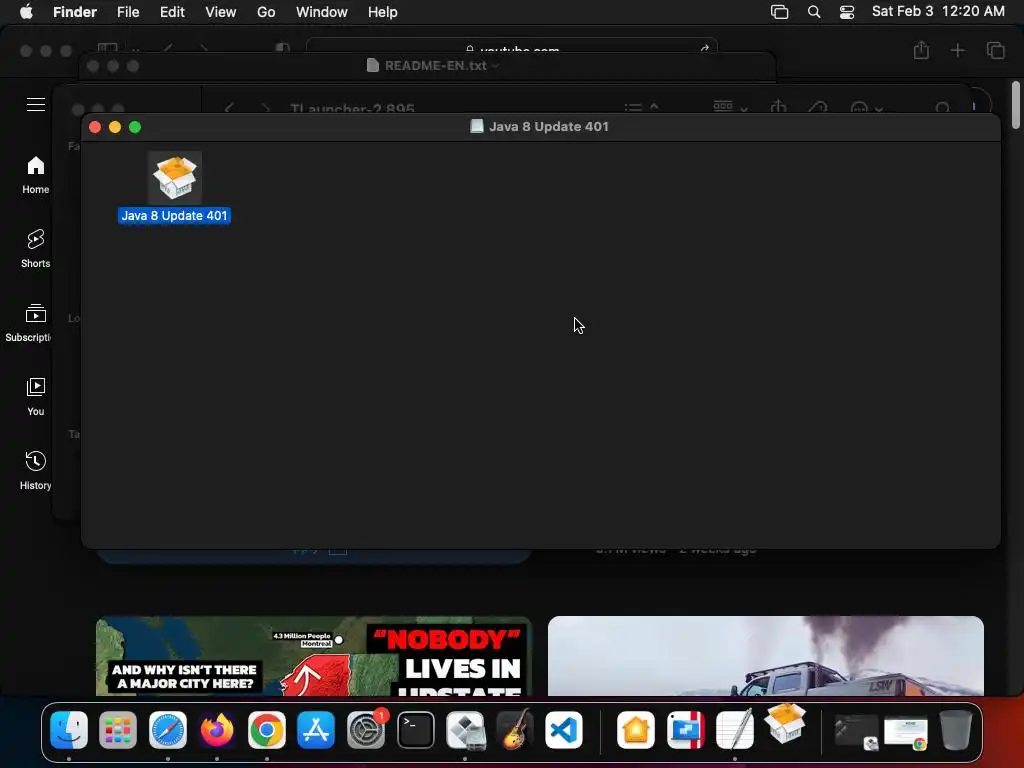Open TextEdit from the Dock
This screenshot has width=1024, height=768.
coord(735,730)
